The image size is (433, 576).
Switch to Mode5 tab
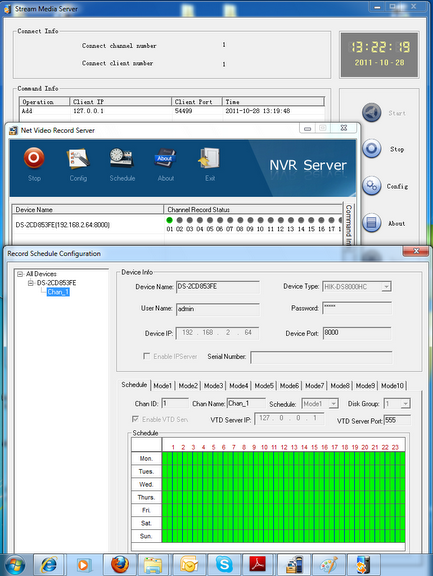click(x=264, y=385)
